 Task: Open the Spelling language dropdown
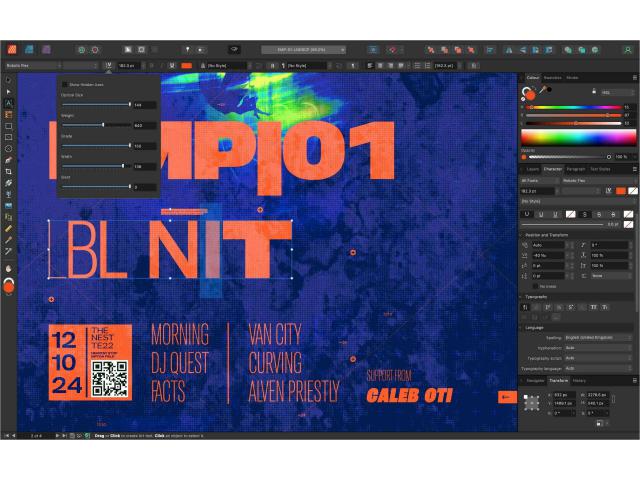[598, 337]
